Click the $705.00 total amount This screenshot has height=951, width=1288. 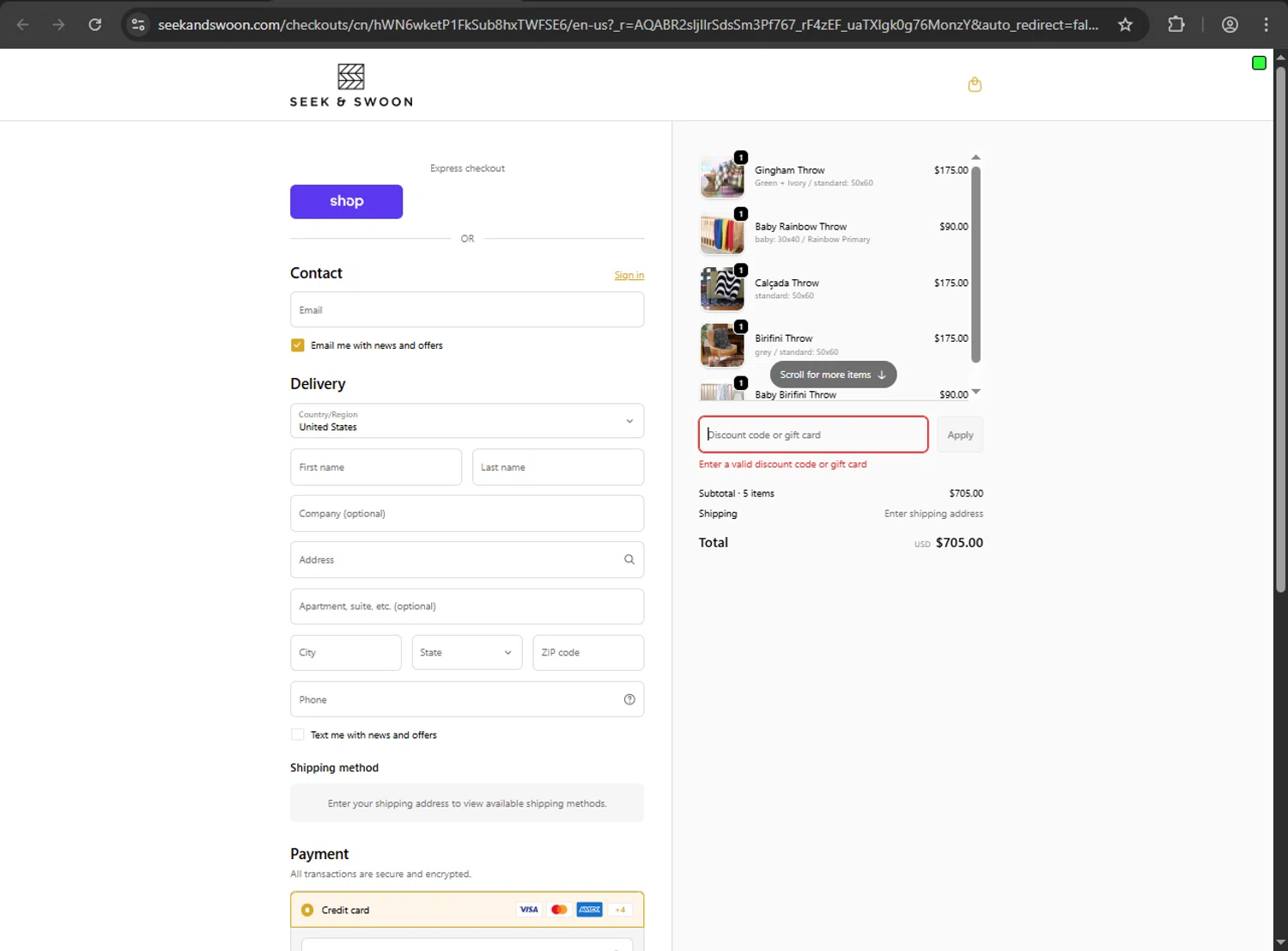pyautogui.click(x=959, y=543)
